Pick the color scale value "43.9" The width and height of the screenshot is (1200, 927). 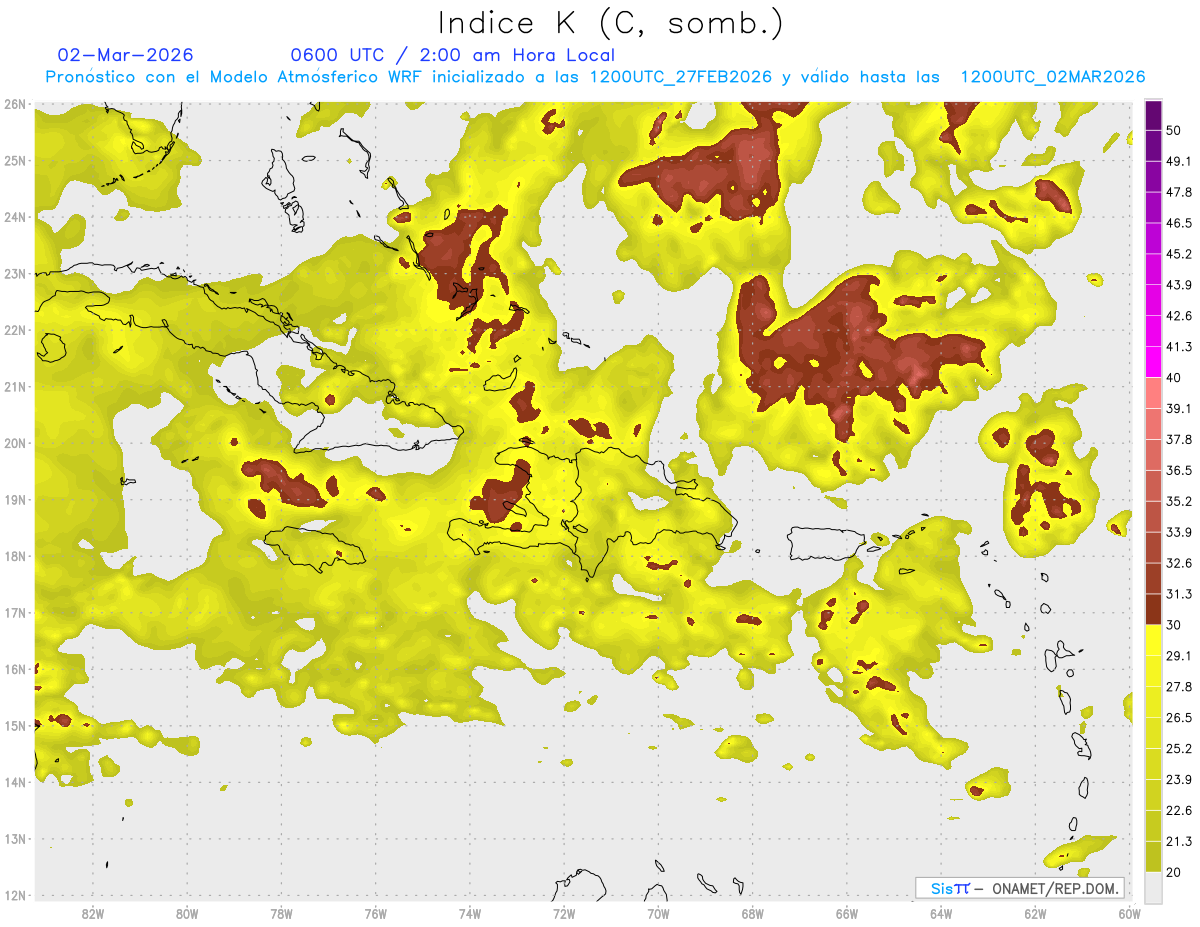click(1179, 285)
